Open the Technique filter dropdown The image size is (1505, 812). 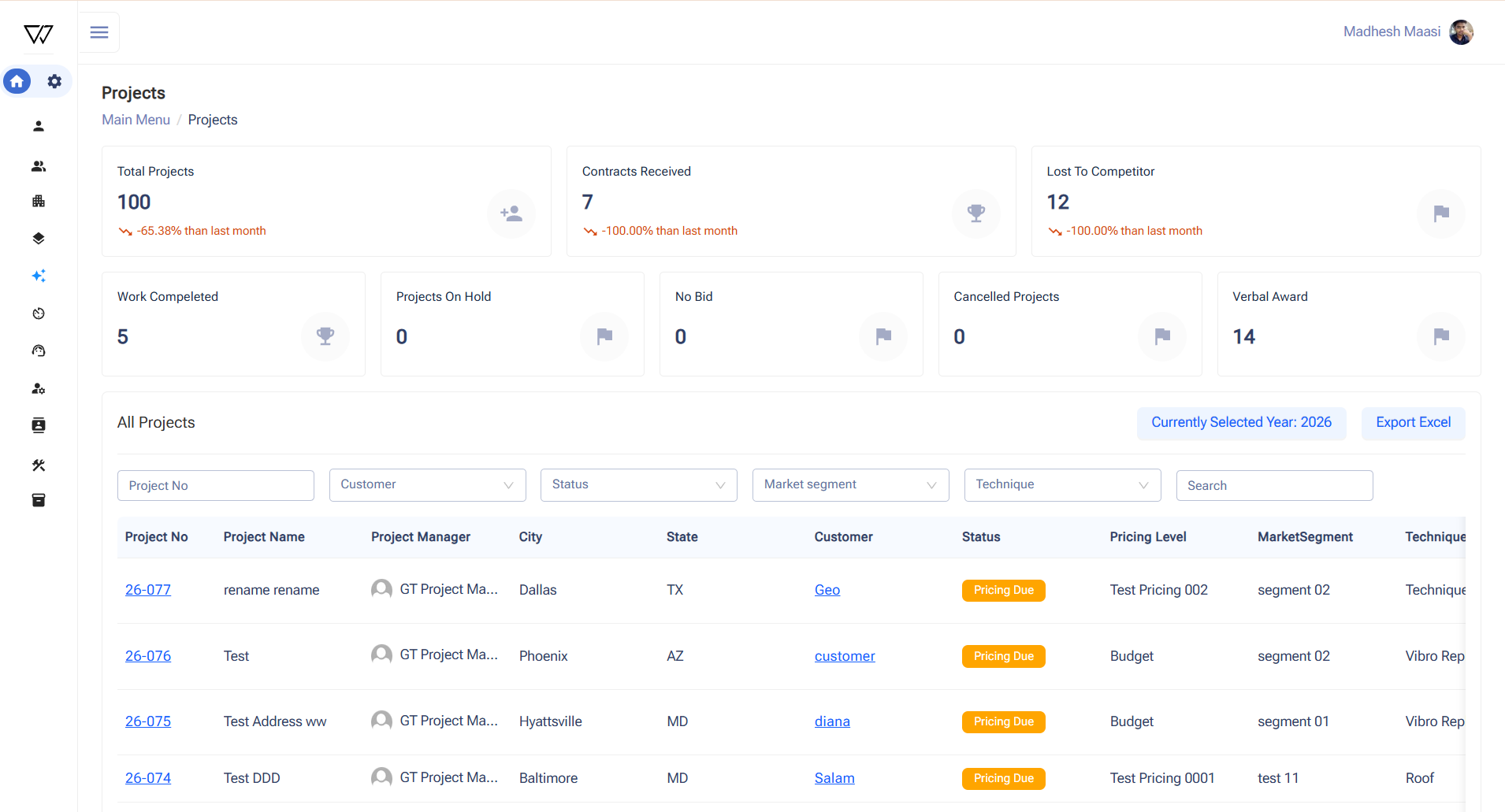[1061, 485]
